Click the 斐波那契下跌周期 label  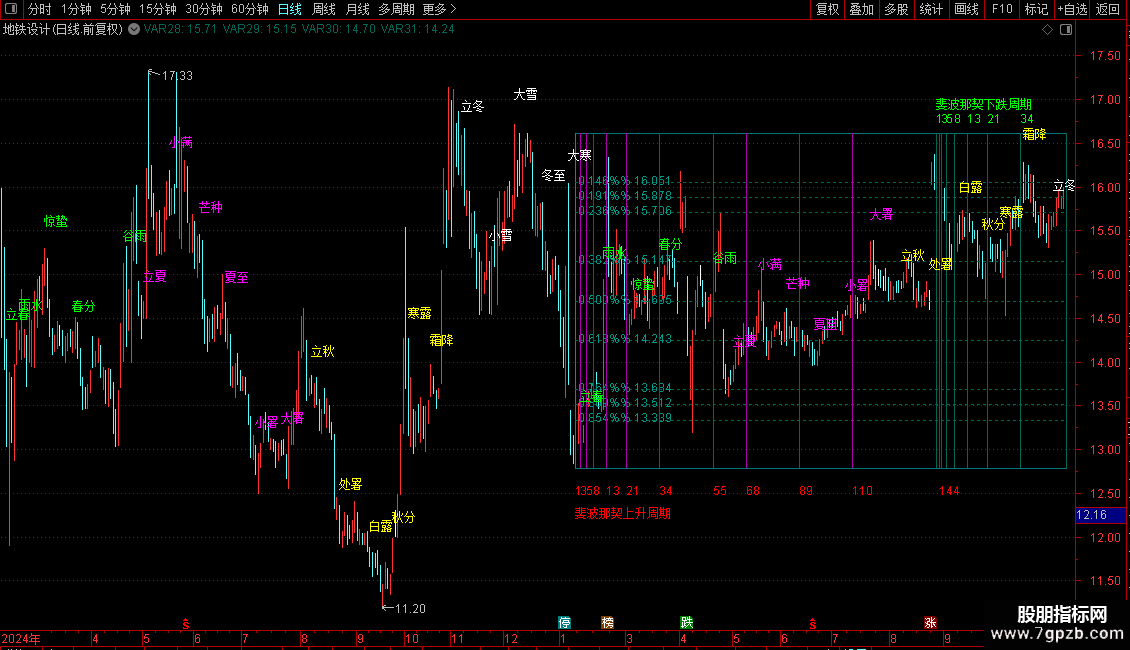point(983,104)
